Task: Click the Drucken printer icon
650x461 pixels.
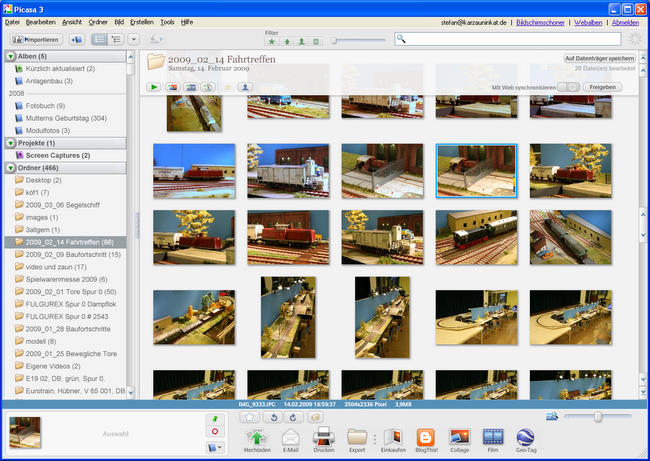Action: tap(323, 437)
